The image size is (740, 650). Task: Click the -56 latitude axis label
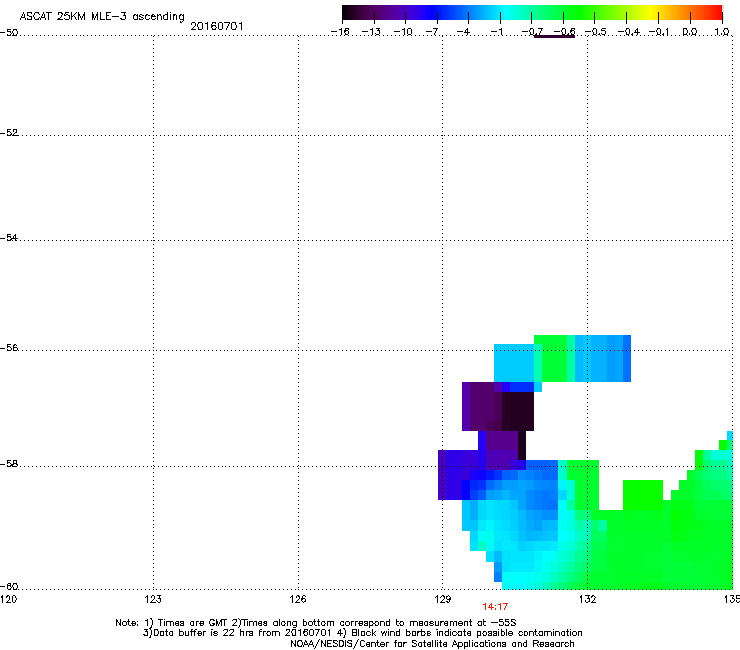[9, 348]
